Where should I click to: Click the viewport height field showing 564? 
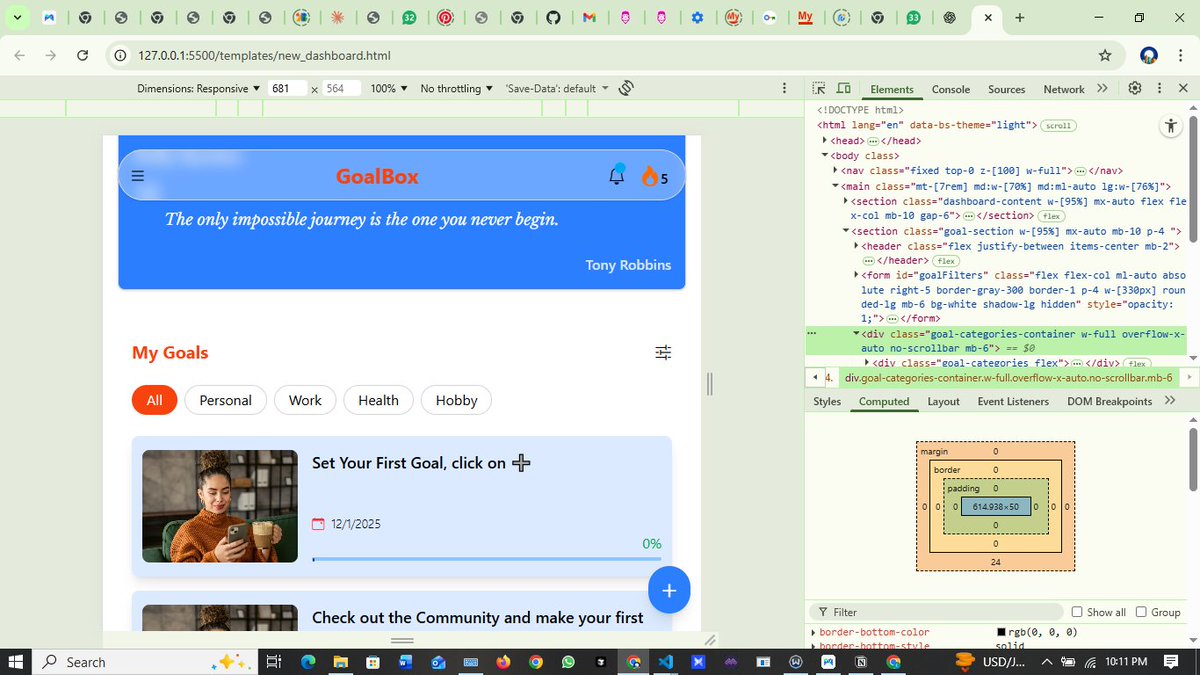click(x=340, y=88)
